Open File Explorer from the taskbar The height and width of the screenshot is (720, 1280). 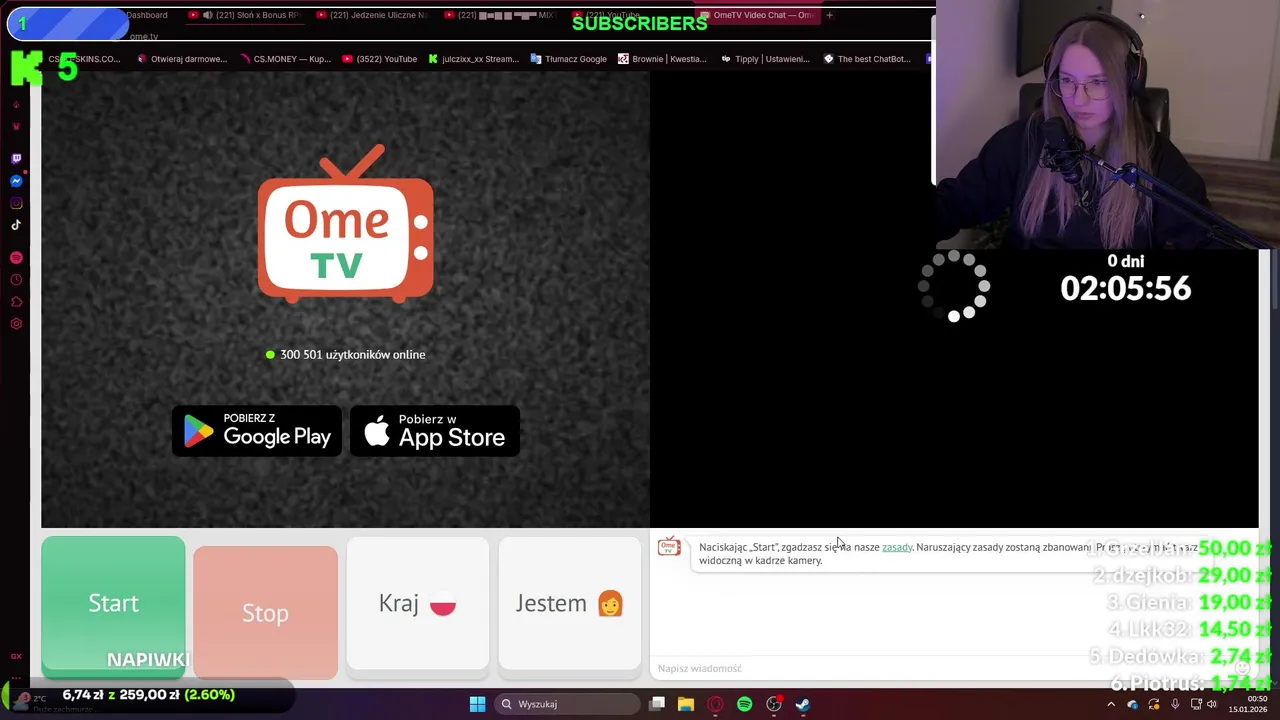tap(686, 704)
